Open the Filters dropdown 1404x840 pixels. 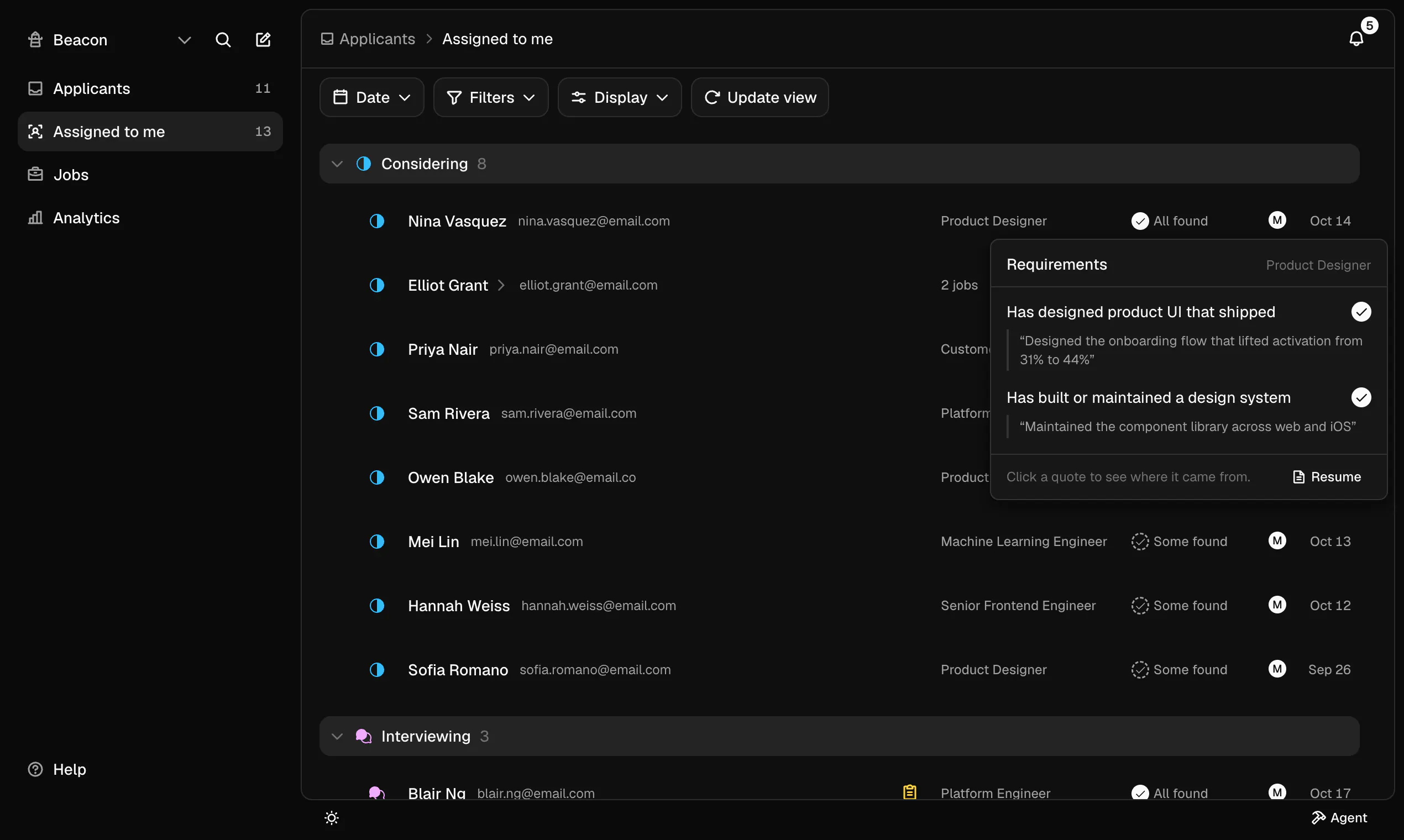coord(491,97)
